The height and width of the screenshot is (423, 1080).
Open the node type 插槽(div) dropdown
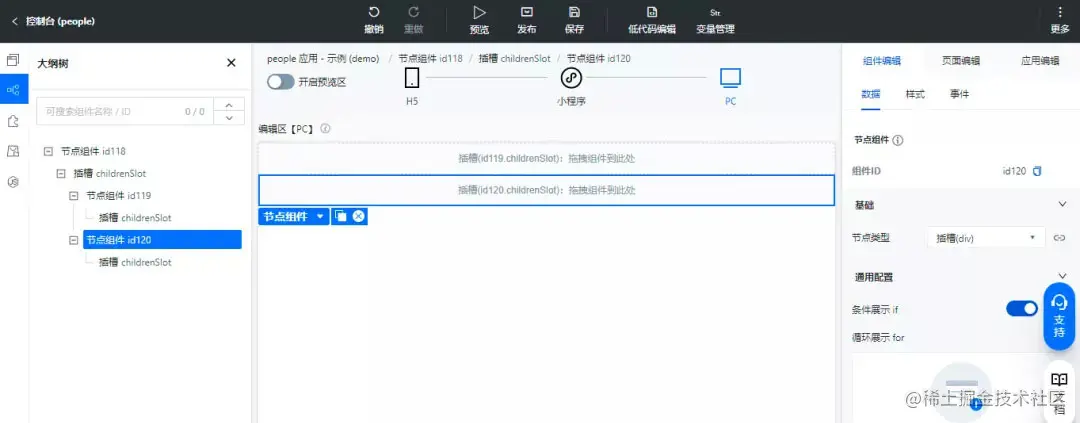coord(986,238)
